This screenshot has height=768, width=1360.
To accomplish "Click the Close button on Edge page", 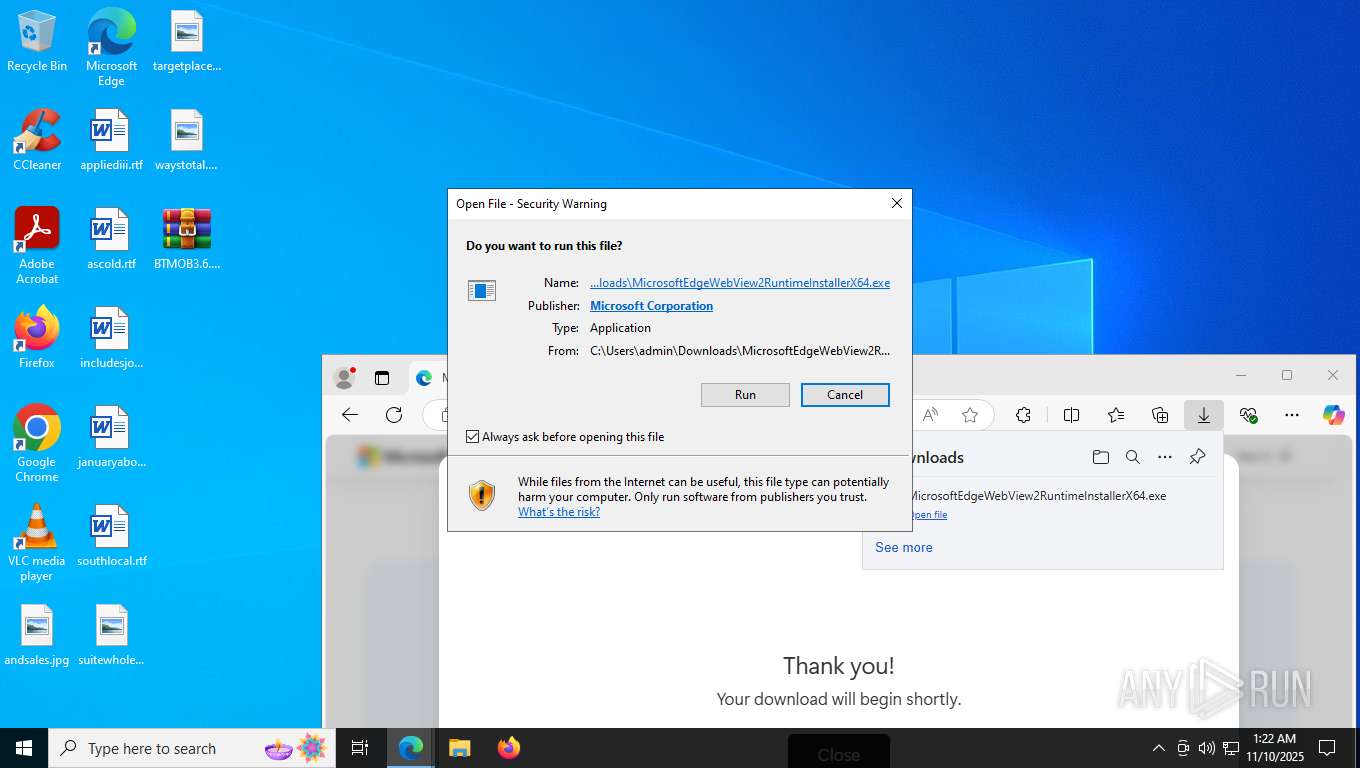I will 839,753.
